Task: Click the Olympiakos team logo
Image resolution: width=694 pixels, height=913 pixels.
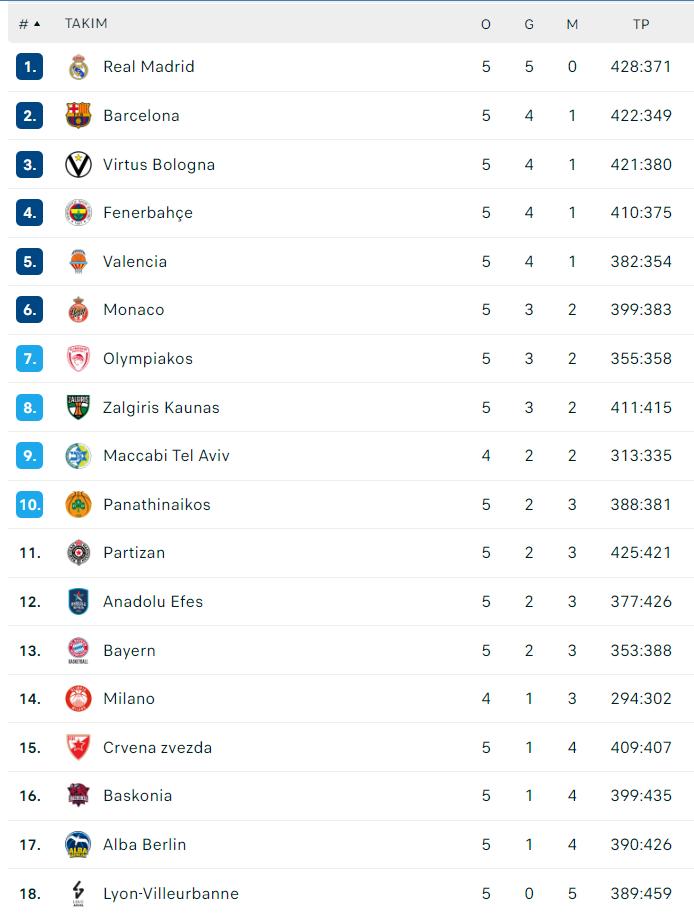Action: pos(78,359)
